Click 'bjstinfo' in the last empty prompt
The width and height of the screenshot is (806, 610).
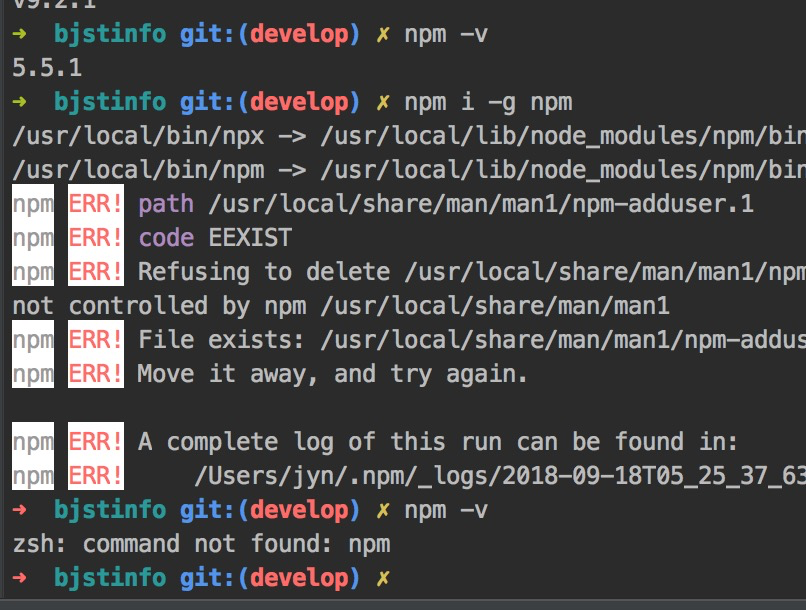coord(110,578)
